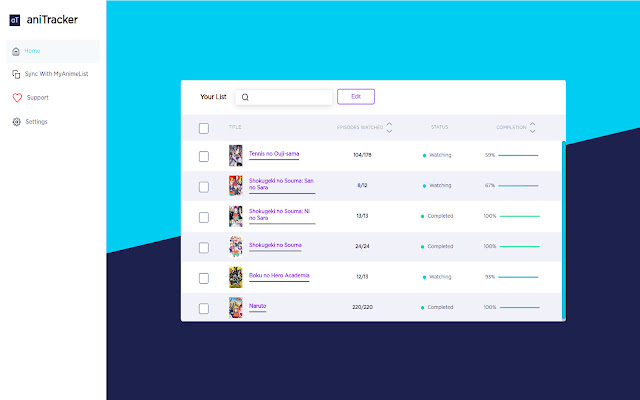Viewport: 640px width, 400px height.
Task: Click Tennis no Ouji-sama completion progress bar
Action: (518, 156)
